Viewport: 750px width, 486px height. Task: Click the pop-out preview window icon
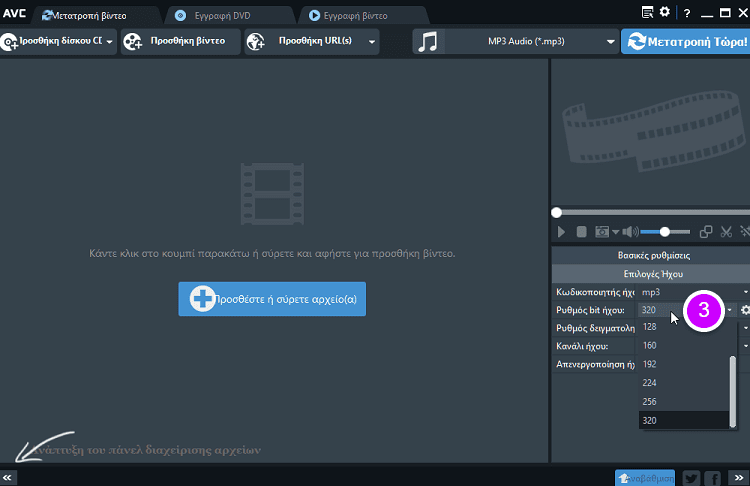coord(706,232)
